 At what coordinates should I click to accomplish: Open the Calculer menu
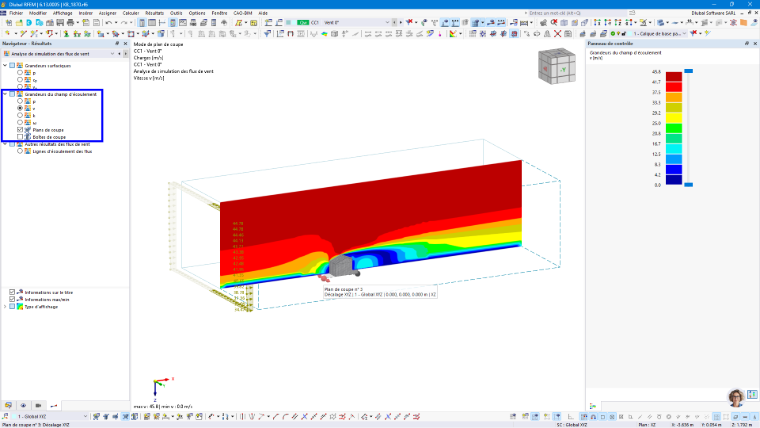[131, 13]
